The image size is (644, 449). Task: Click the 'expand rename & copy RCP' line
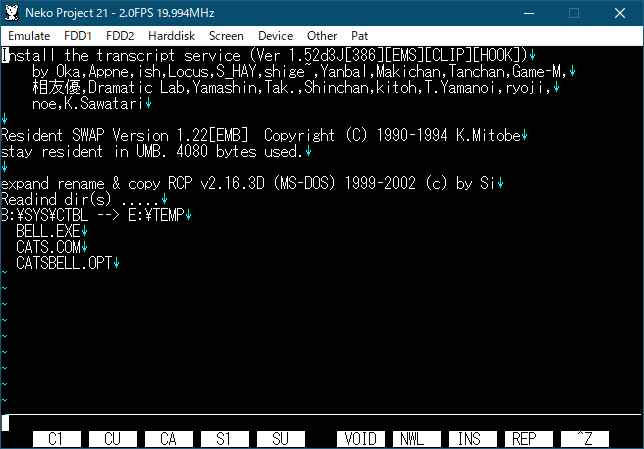tap(252, 183)
